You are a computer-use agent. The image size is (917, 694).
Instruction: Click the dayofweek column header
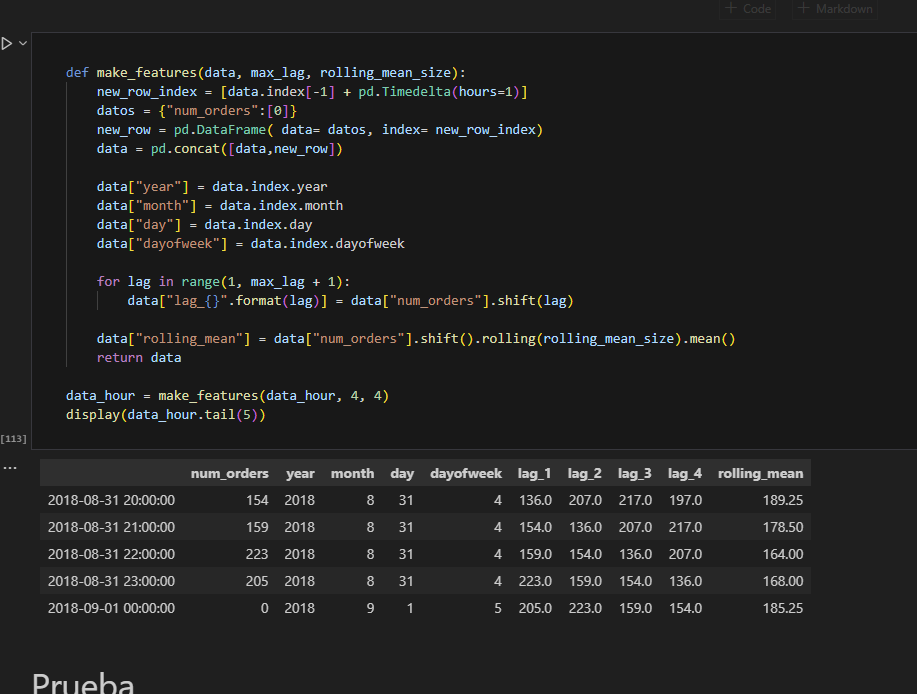465,474
